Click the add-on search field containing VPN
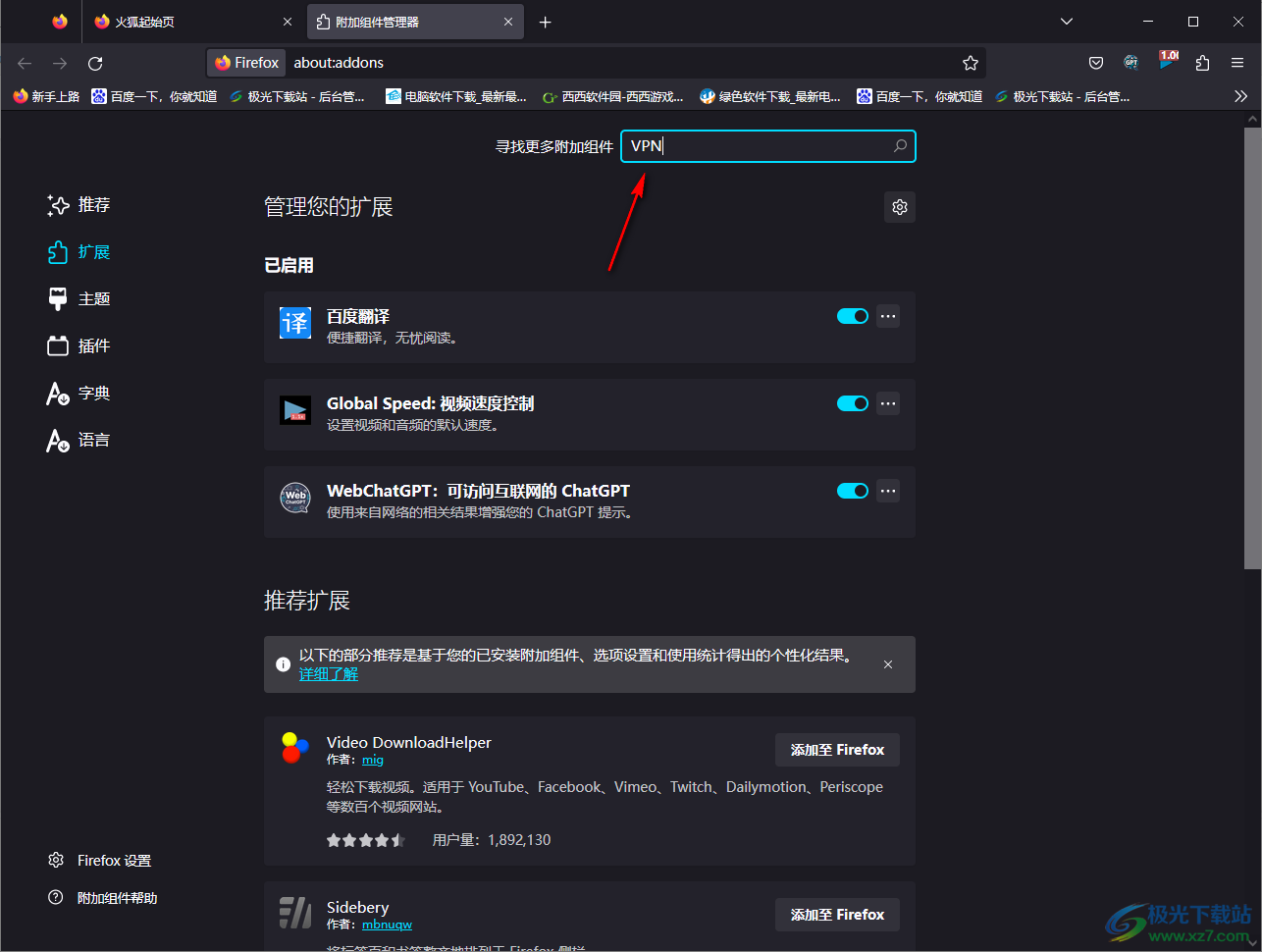 pos(768,146)
